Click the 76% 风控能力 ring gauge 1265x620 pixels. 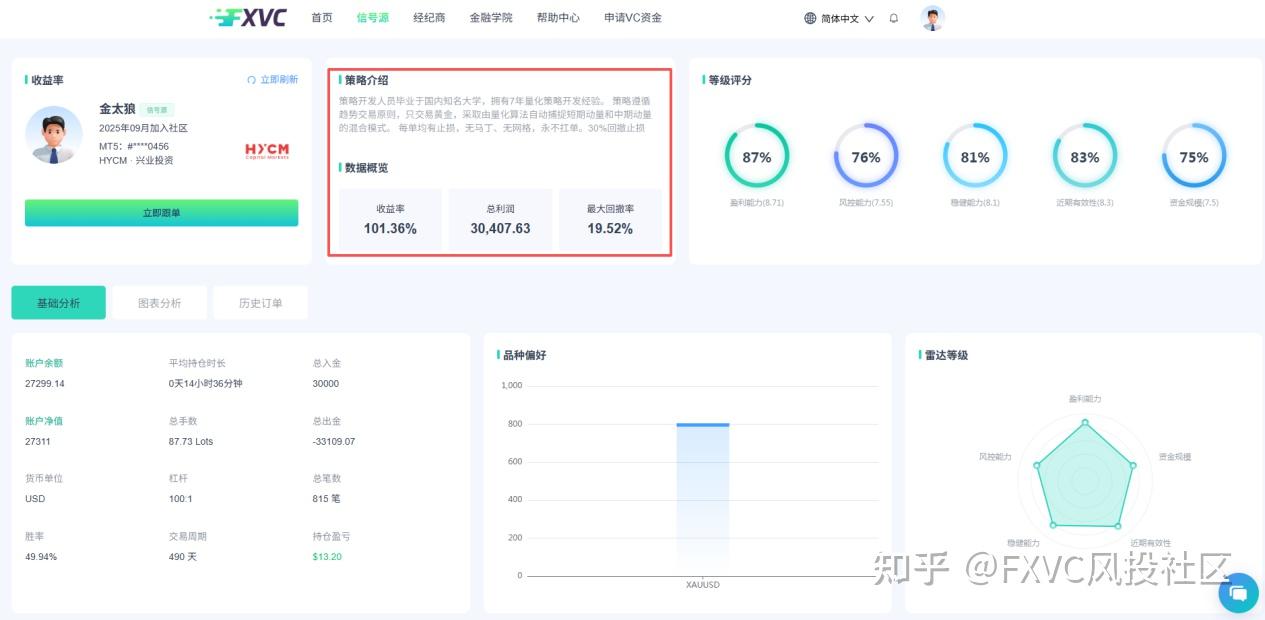click(866, 156)
